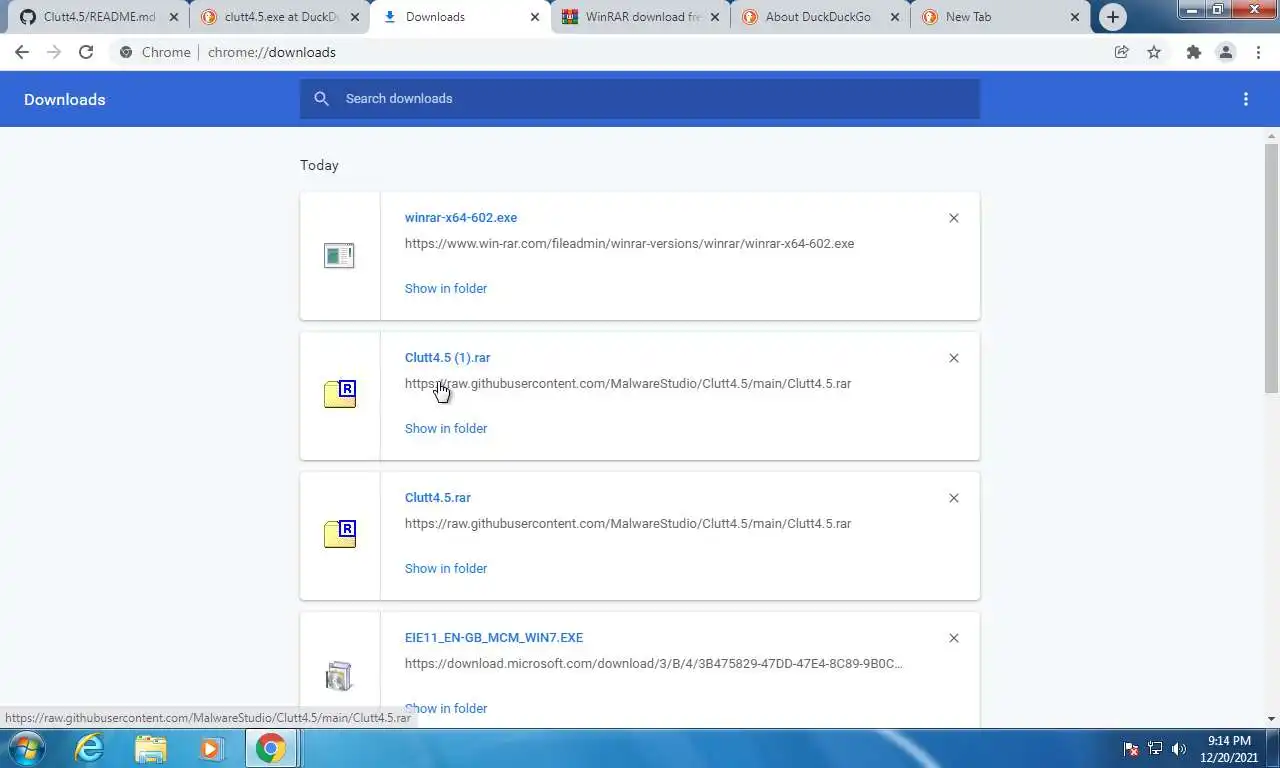Screen dimensions: 1280x768
Task: Open the Clutt4.5.rar file link
Action: 437,497
